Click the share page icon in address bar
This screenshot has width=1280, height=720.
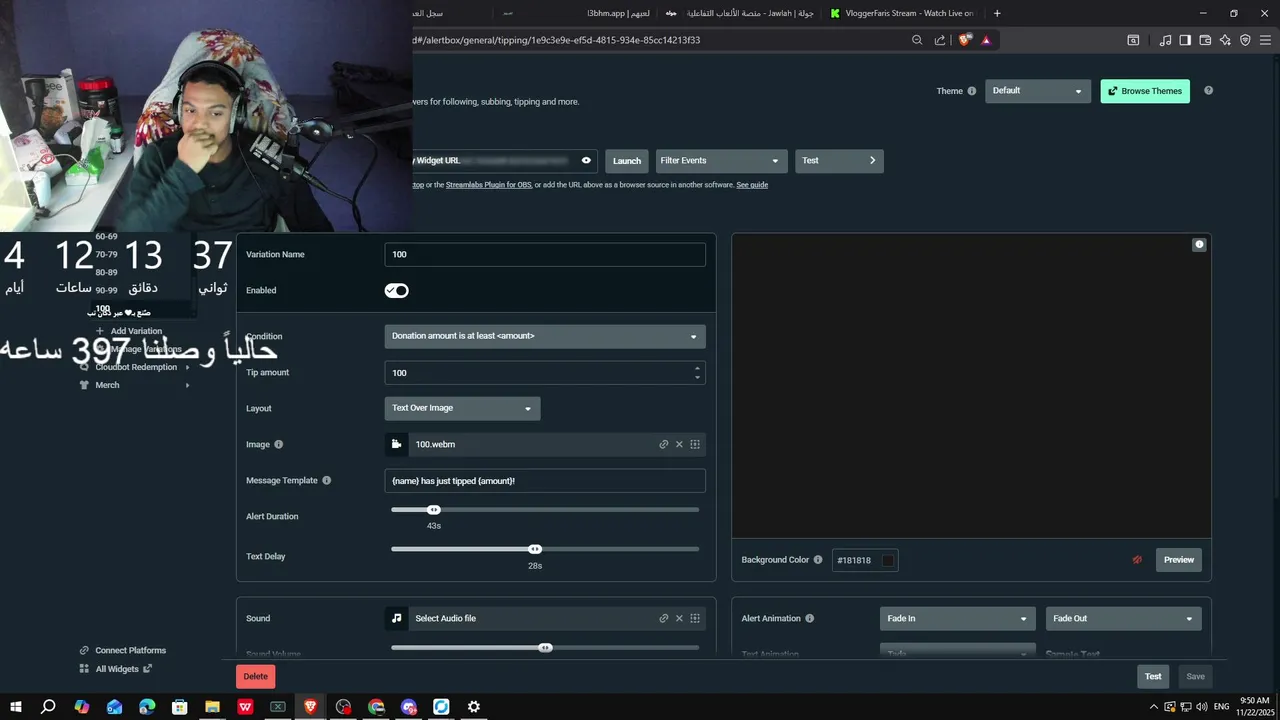point(940,40)
